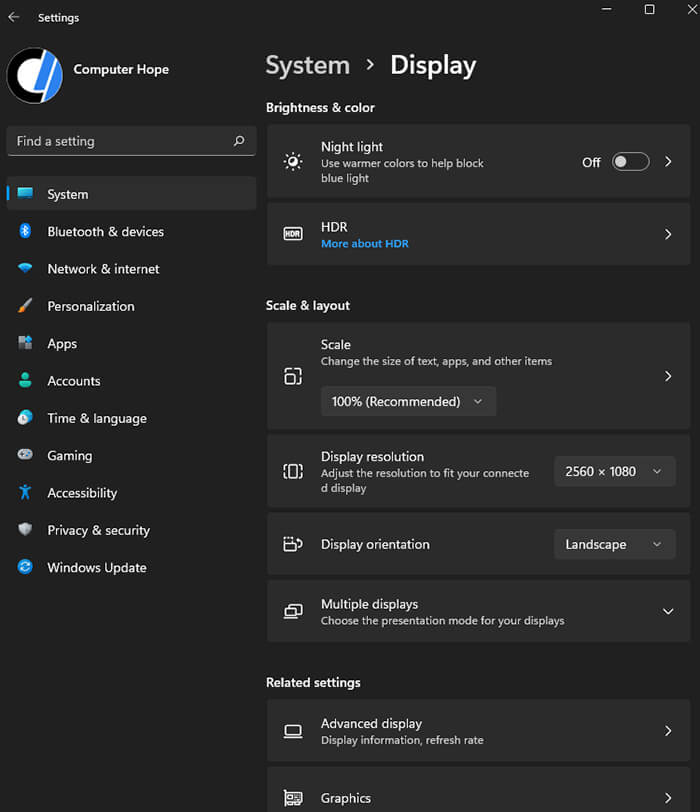Viewport: 700px width, 812px height.
Task: Click the back arrow button
Action: 13,17
